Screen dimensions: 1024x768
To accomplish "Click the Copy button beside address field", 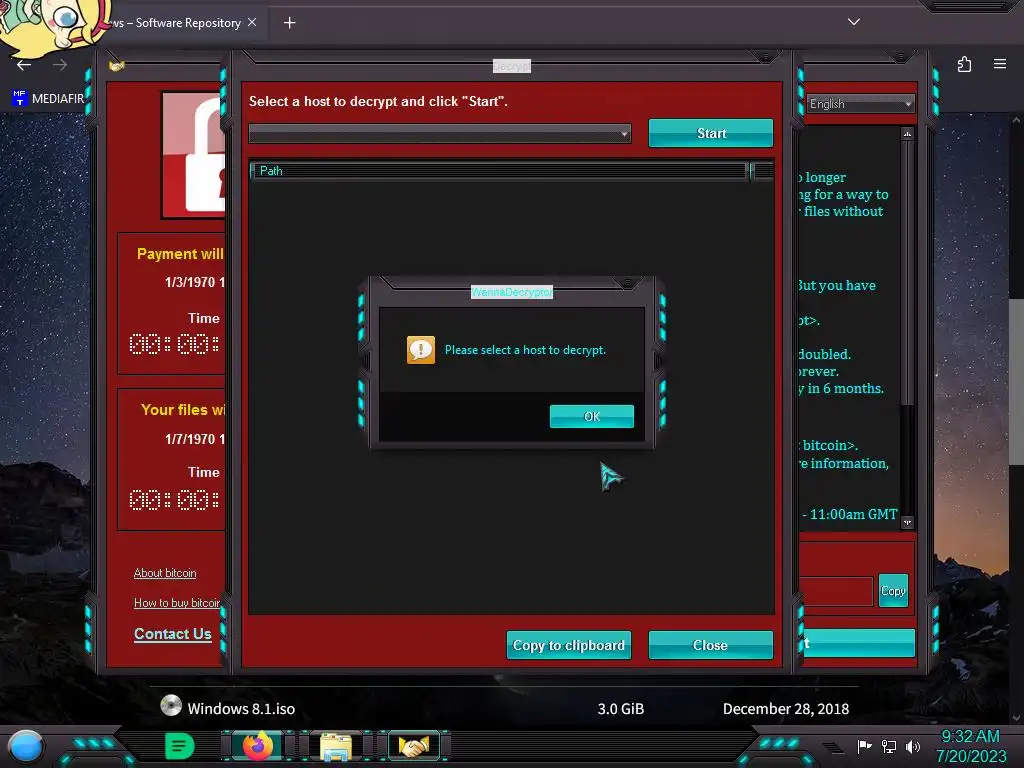I will 893,590.
